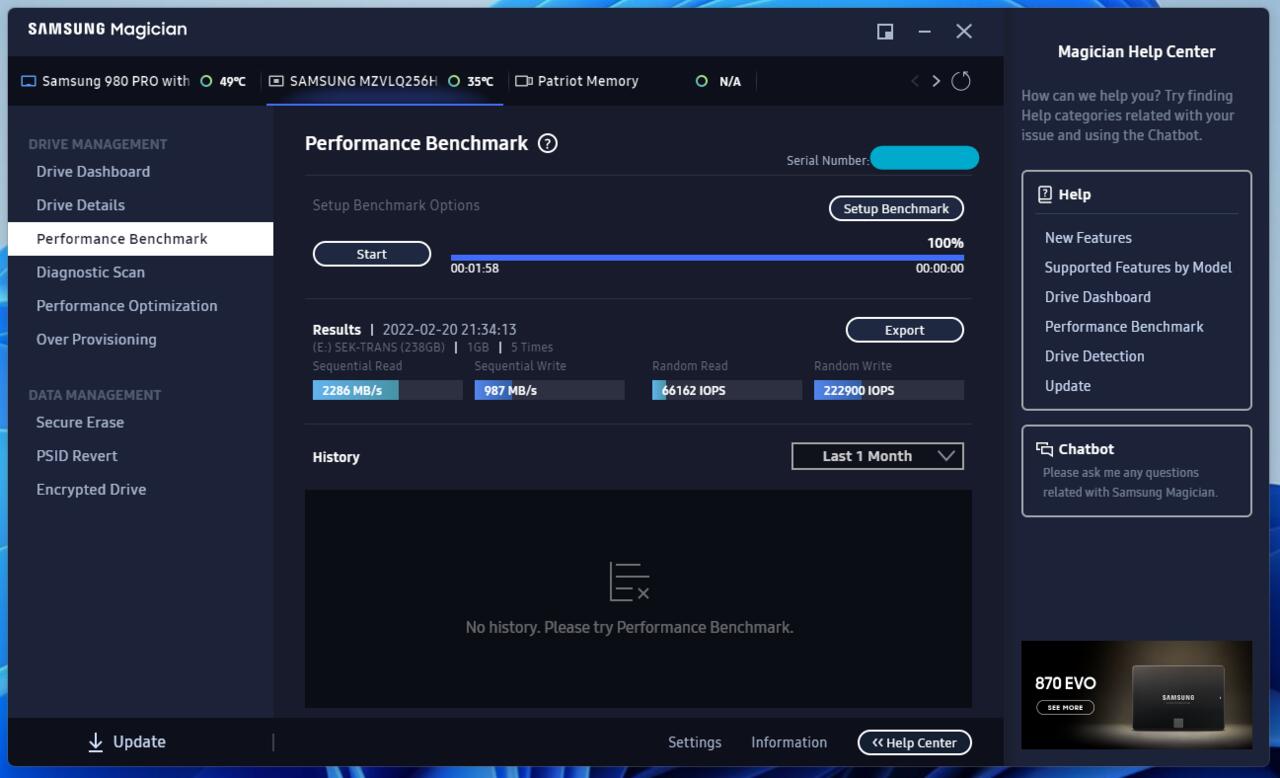This screenshot has height=778, width=1280.
Task: Click Update in the bottom left
Action: pos(127,742)
